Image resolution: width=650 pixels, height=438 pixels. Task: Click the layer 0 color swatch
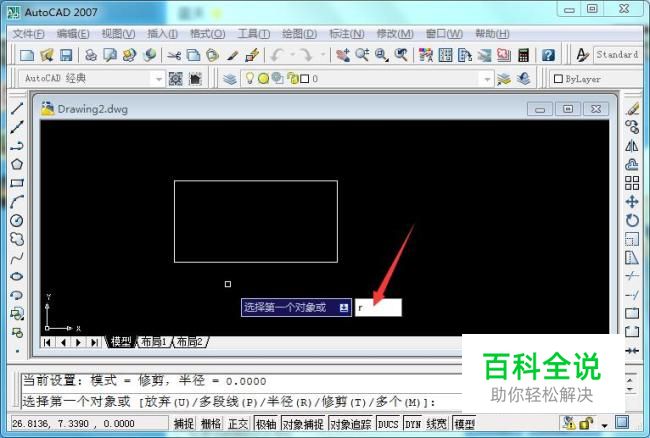coord(304,78)
